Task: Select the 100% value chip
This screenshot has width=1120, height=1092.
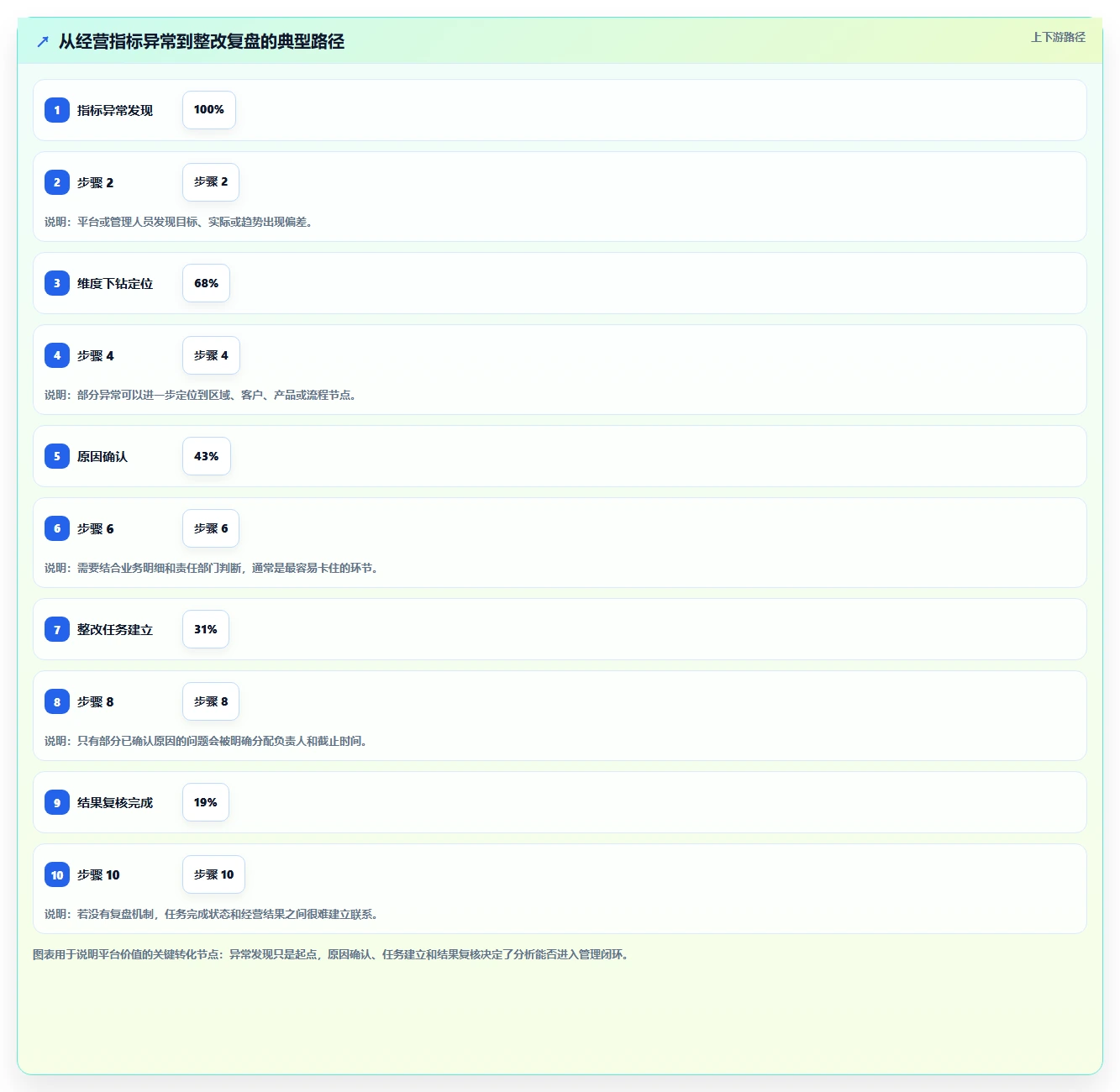Action: coord(209,110)
